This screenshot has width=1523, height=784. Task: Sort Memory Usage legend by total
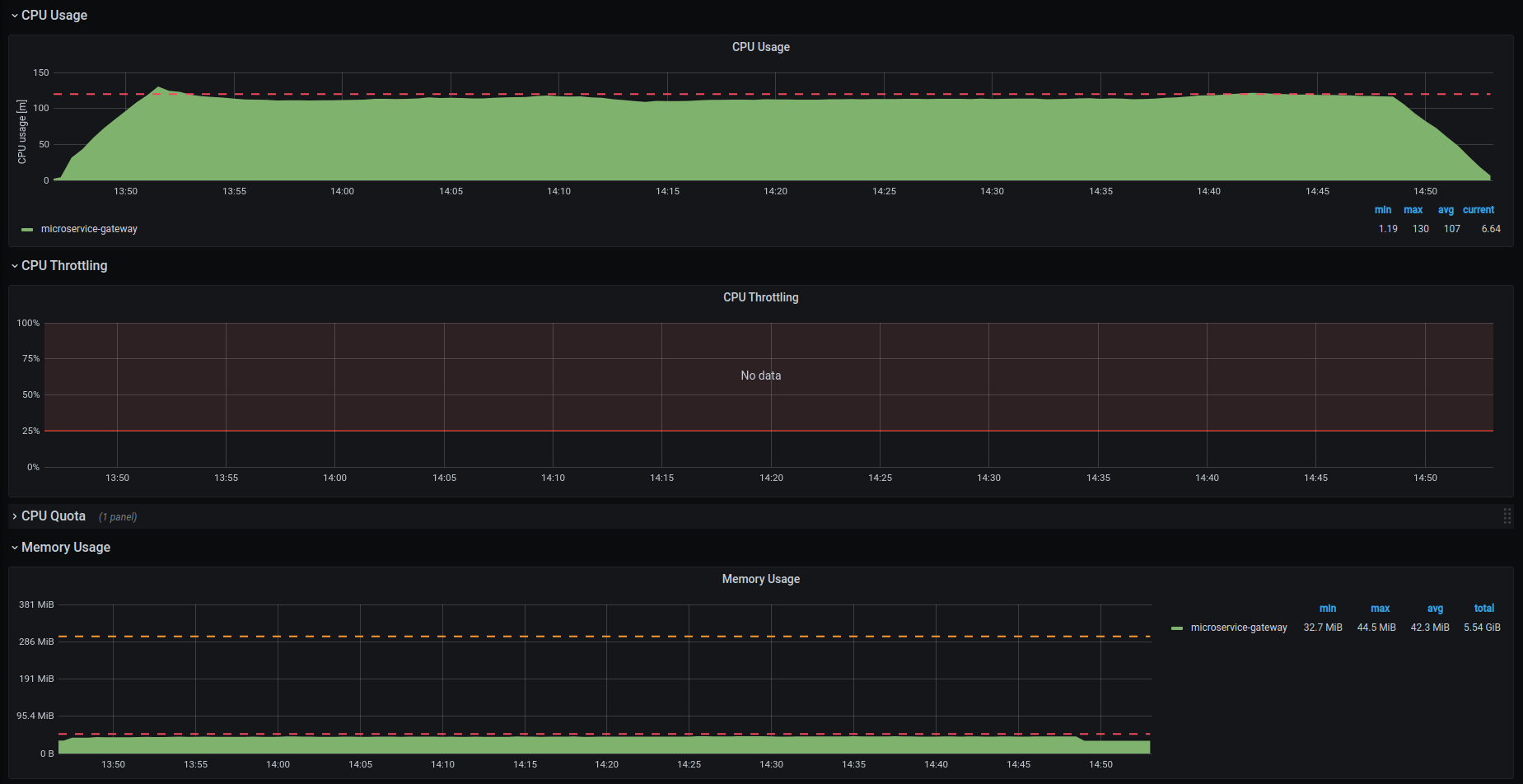(1483, 608)
